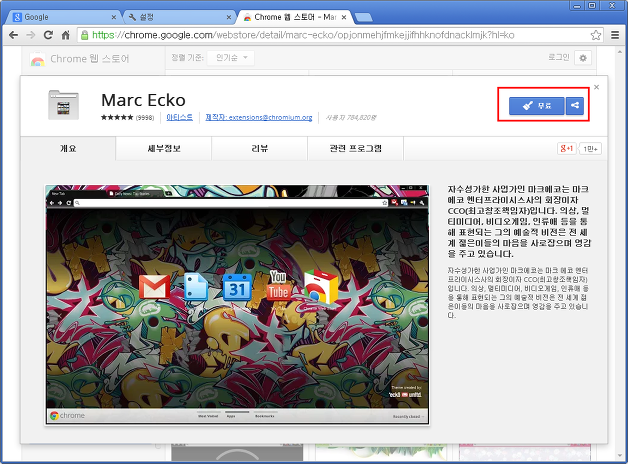
Task: Click the Marc Ecko theme preview screenshot
Action: 237,305
